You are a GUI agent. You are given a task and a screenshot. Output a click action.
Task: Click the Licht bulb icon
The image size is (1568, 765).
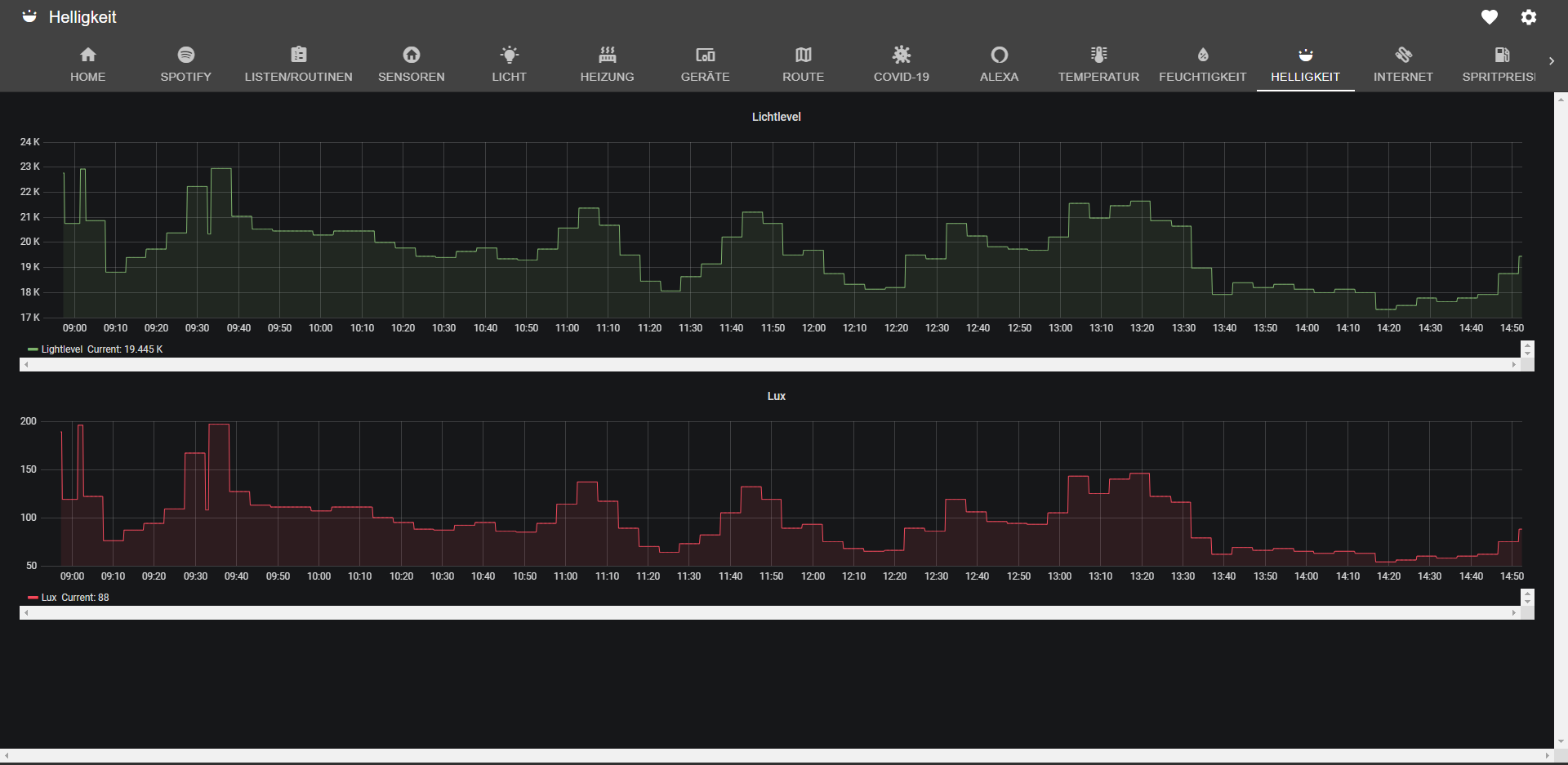click(510, 55)
